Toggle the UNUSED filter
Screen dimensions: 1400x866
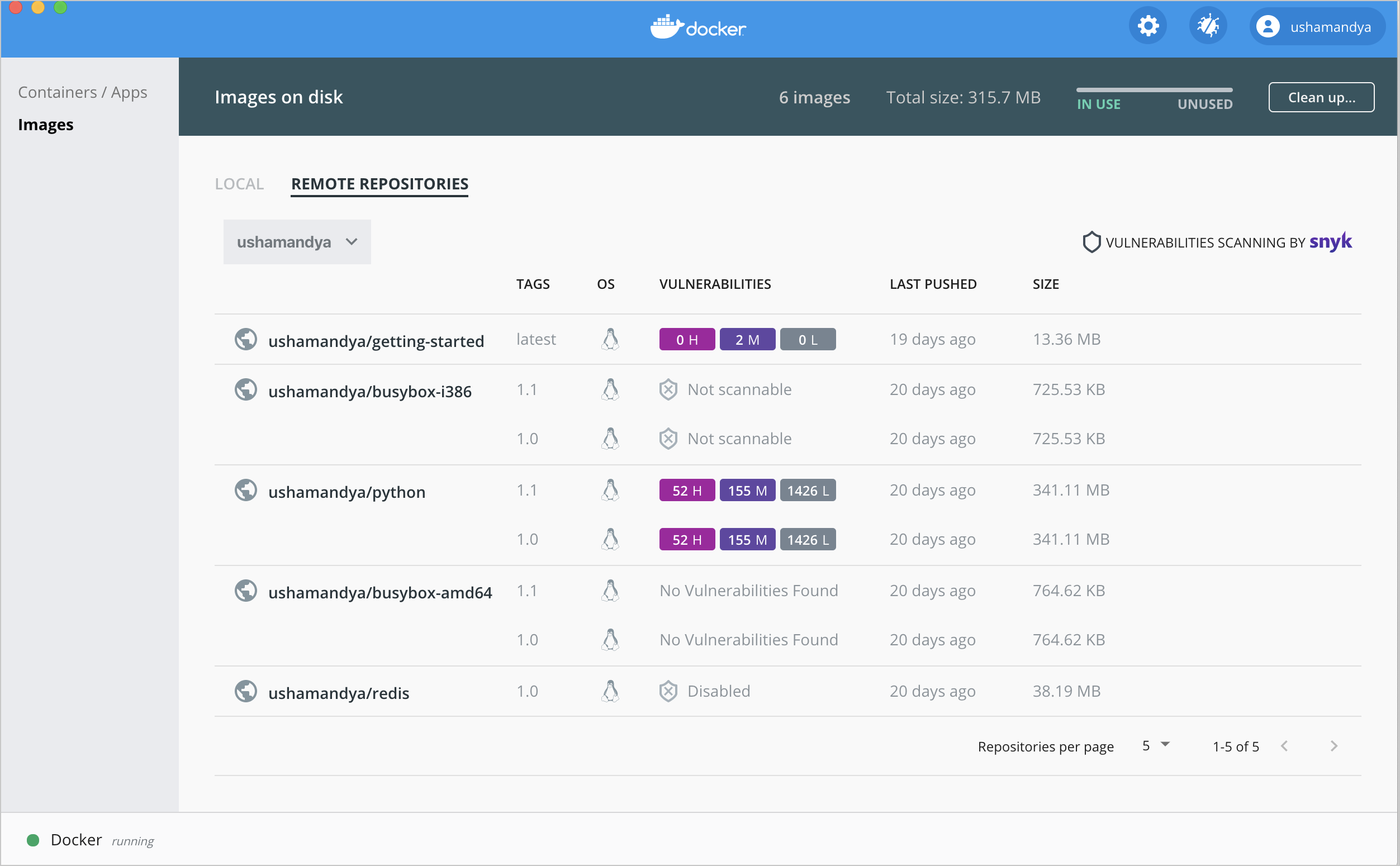(x=1204, y=104)
